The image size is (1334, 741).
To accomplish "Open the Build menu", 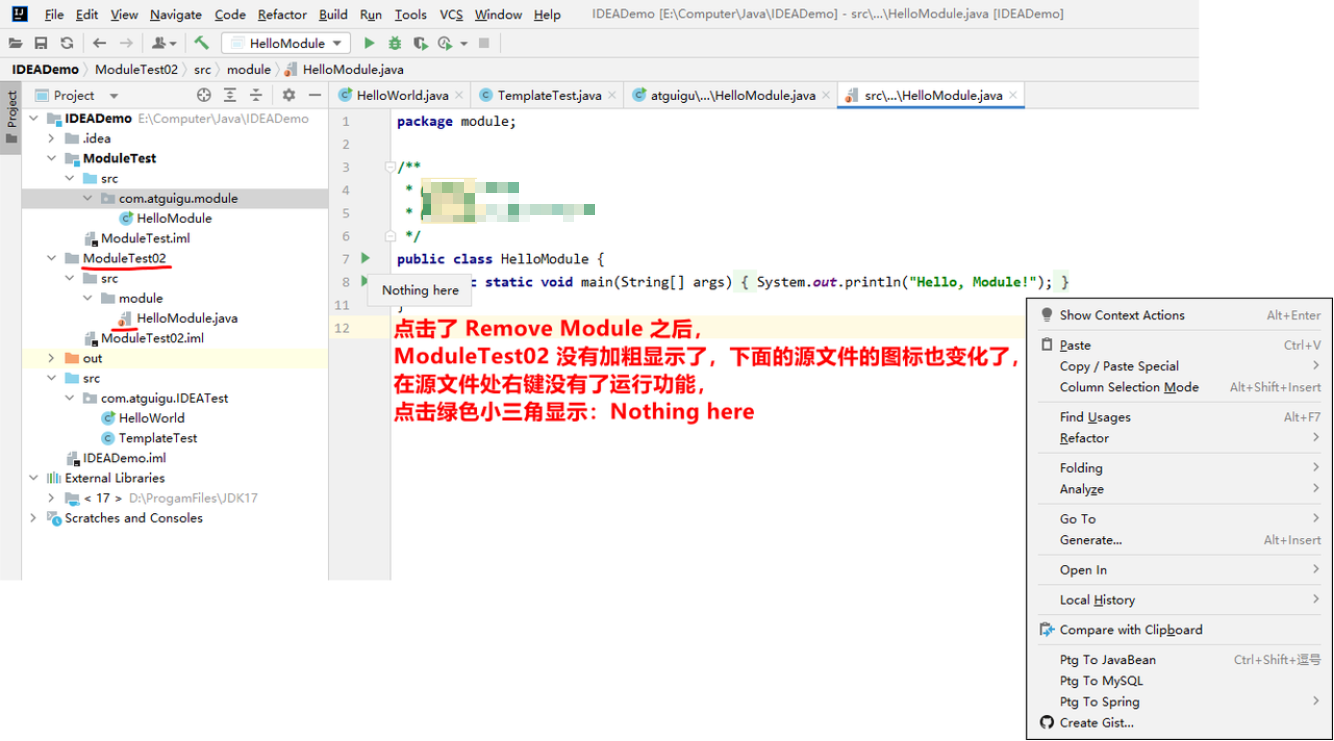I will click(333, 15).
